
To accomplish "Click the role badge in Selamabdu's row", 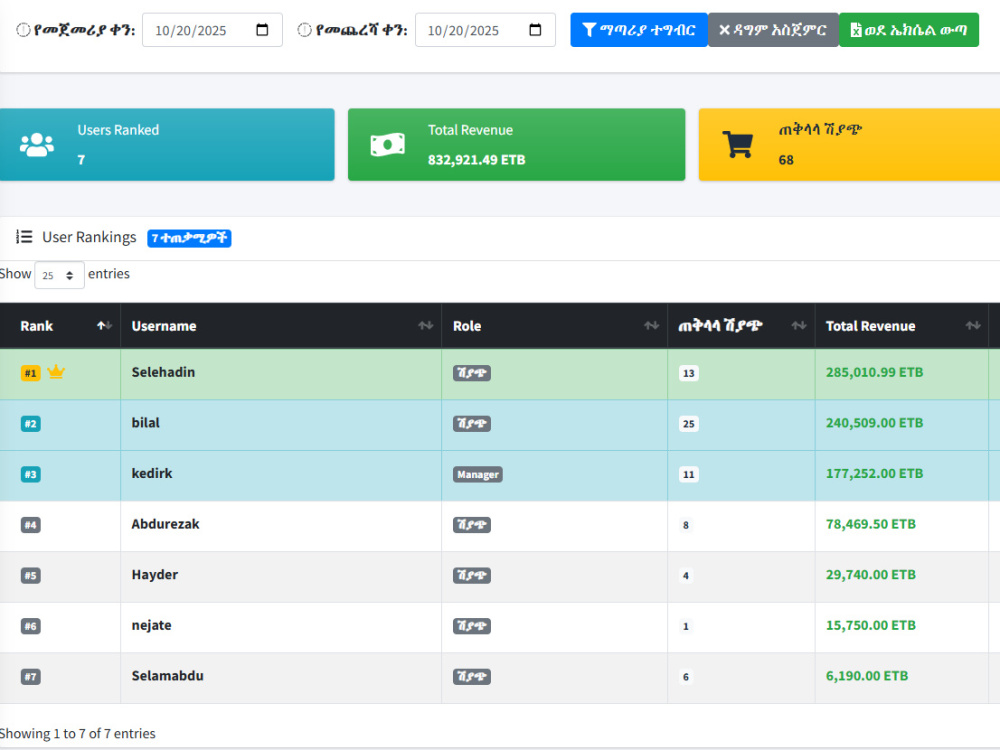I will tap(472, 677).
